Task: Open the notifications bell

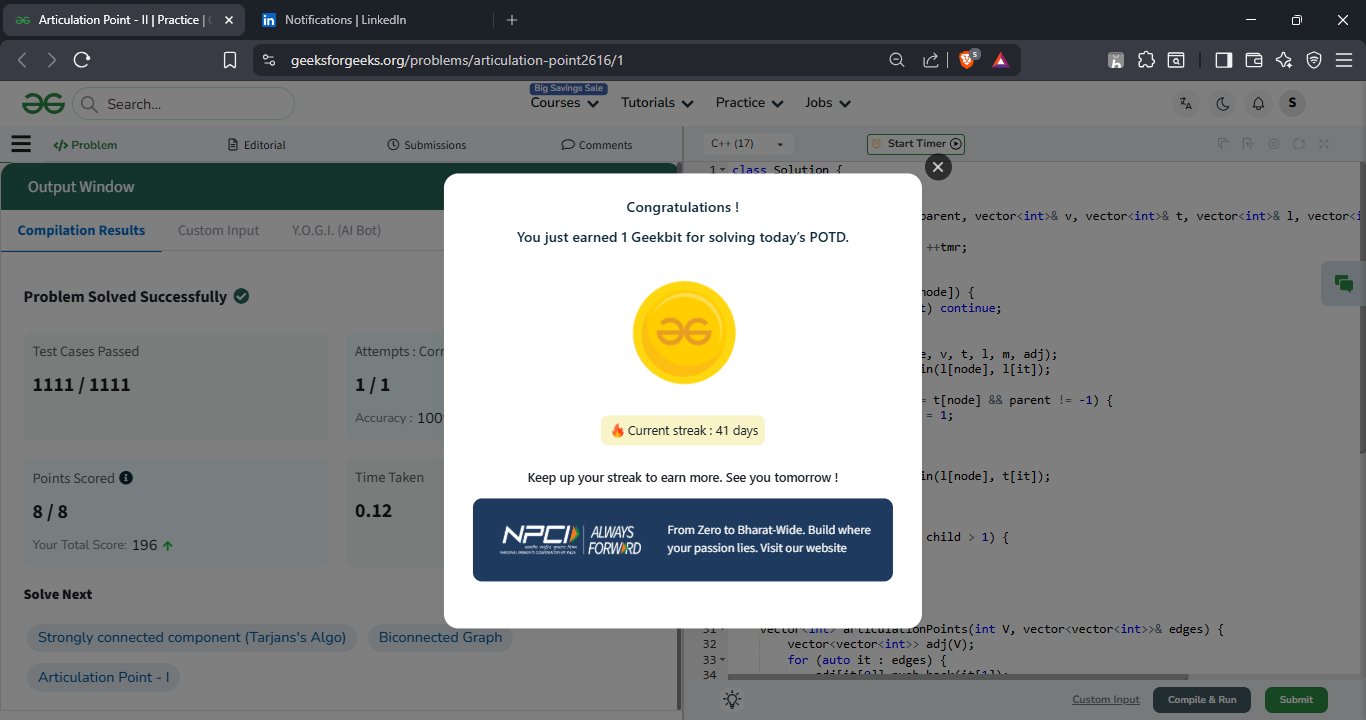Action: click(x=1258, y=103)
